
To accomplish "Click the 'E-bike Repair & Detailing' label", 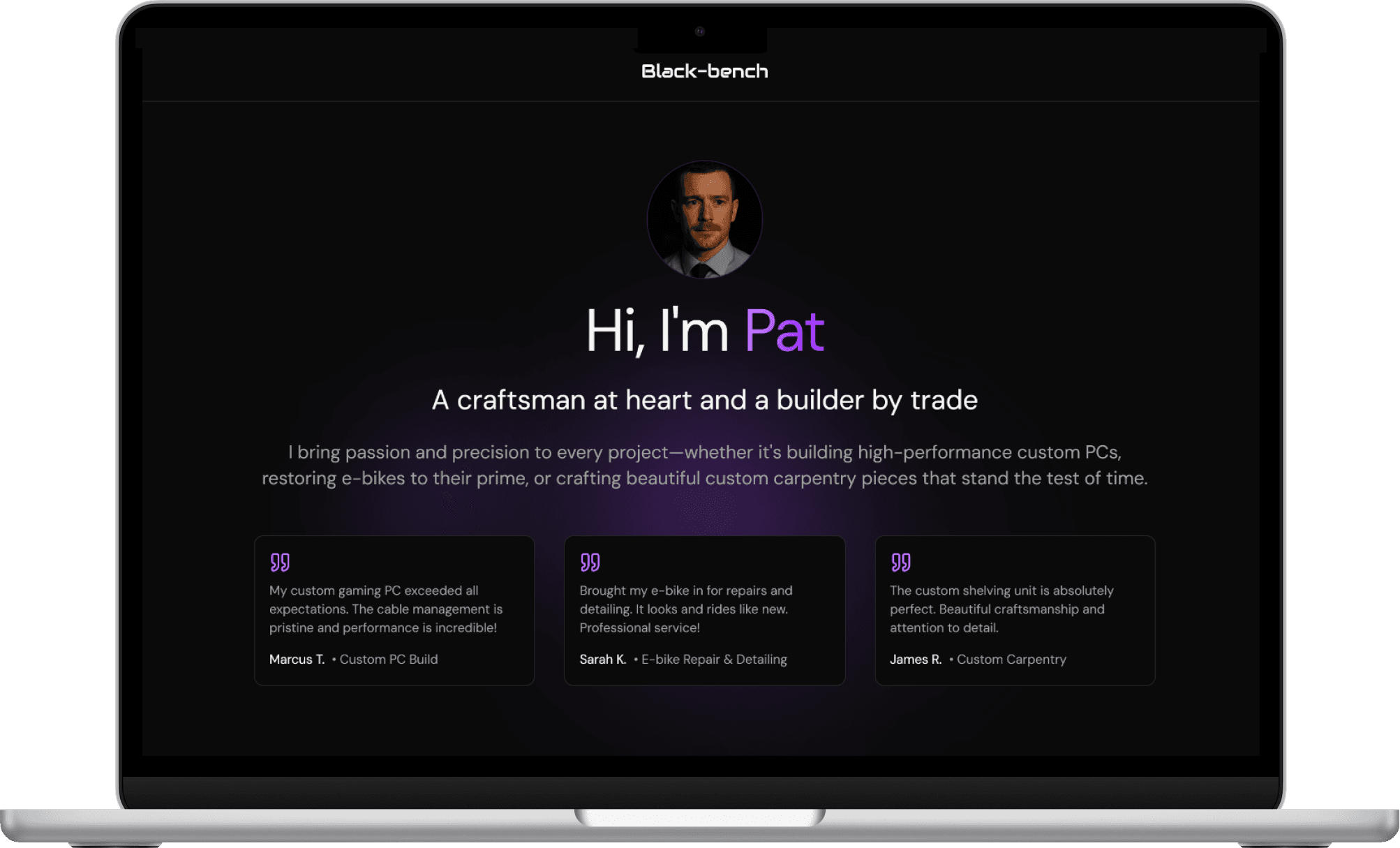I will [x=714, y=660].
